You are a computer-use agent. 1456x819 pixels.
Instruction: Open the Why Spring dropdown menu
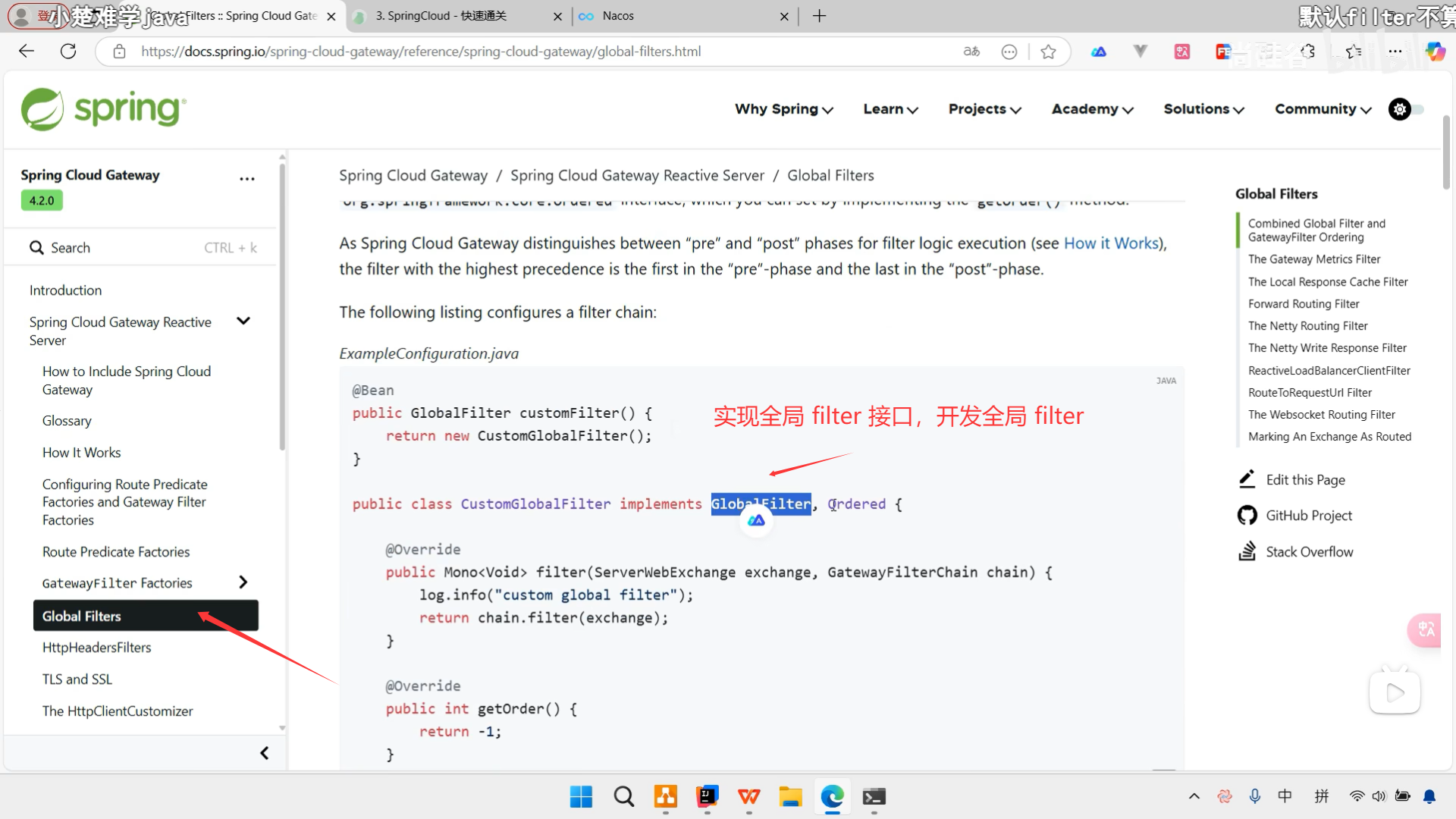point(783,109)
